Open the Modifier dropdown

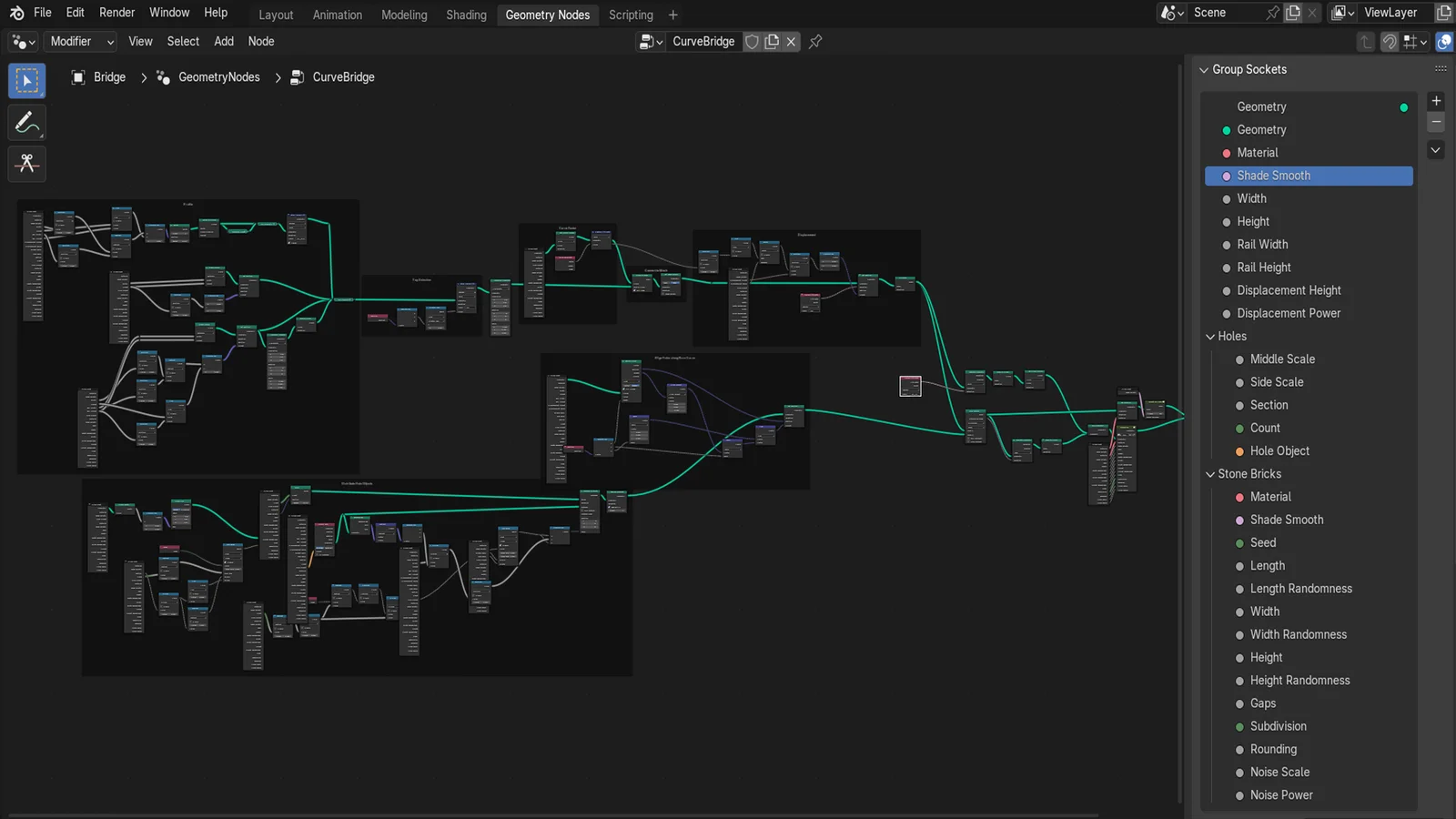click(x=79, y=41)
